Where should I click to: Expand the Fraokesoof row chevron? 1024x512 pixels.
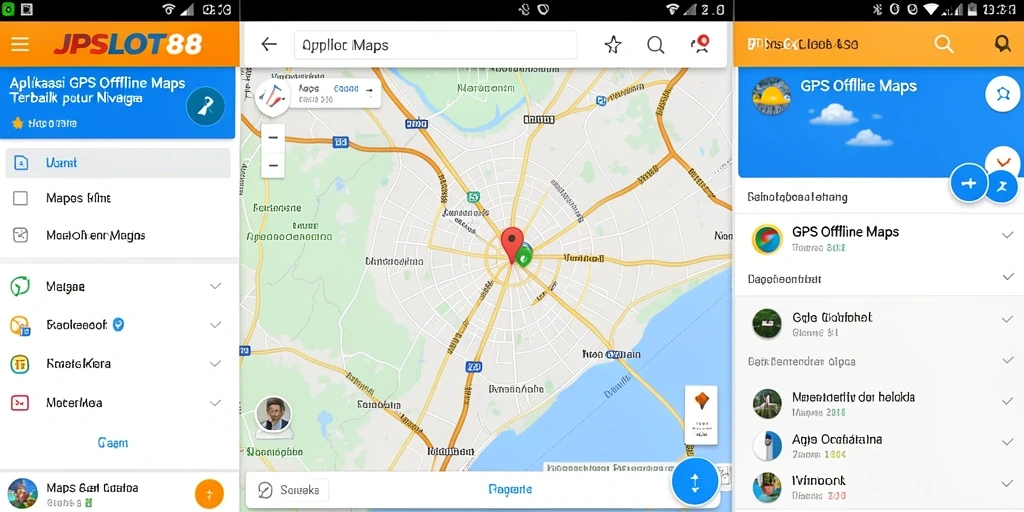216,325
